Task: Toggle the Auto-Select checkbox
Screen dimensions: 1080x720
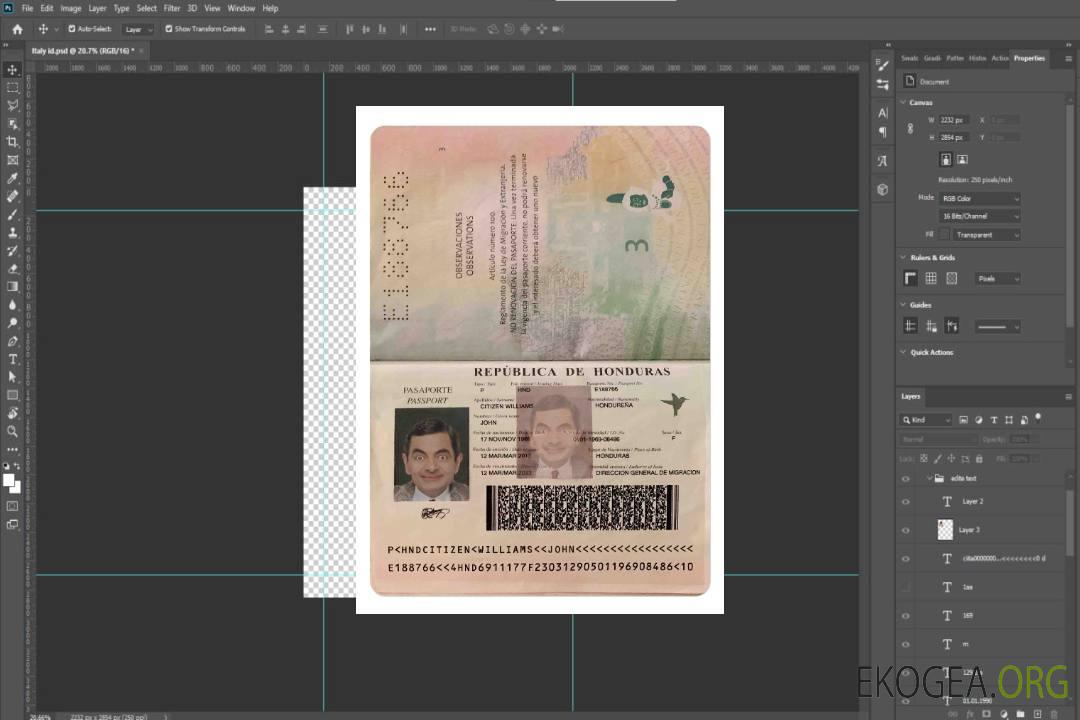Action: point(72,29)
